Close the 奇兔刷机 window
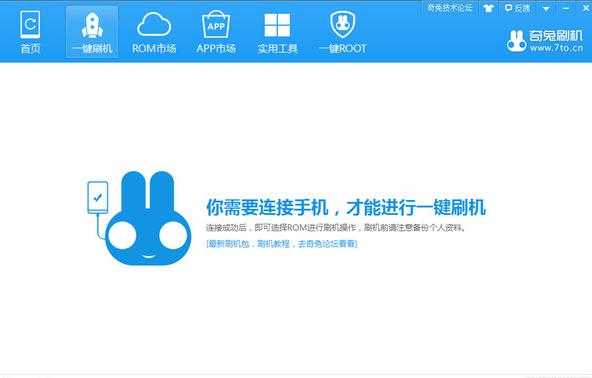Screen dimensions: 592x378 coord(586,8)
